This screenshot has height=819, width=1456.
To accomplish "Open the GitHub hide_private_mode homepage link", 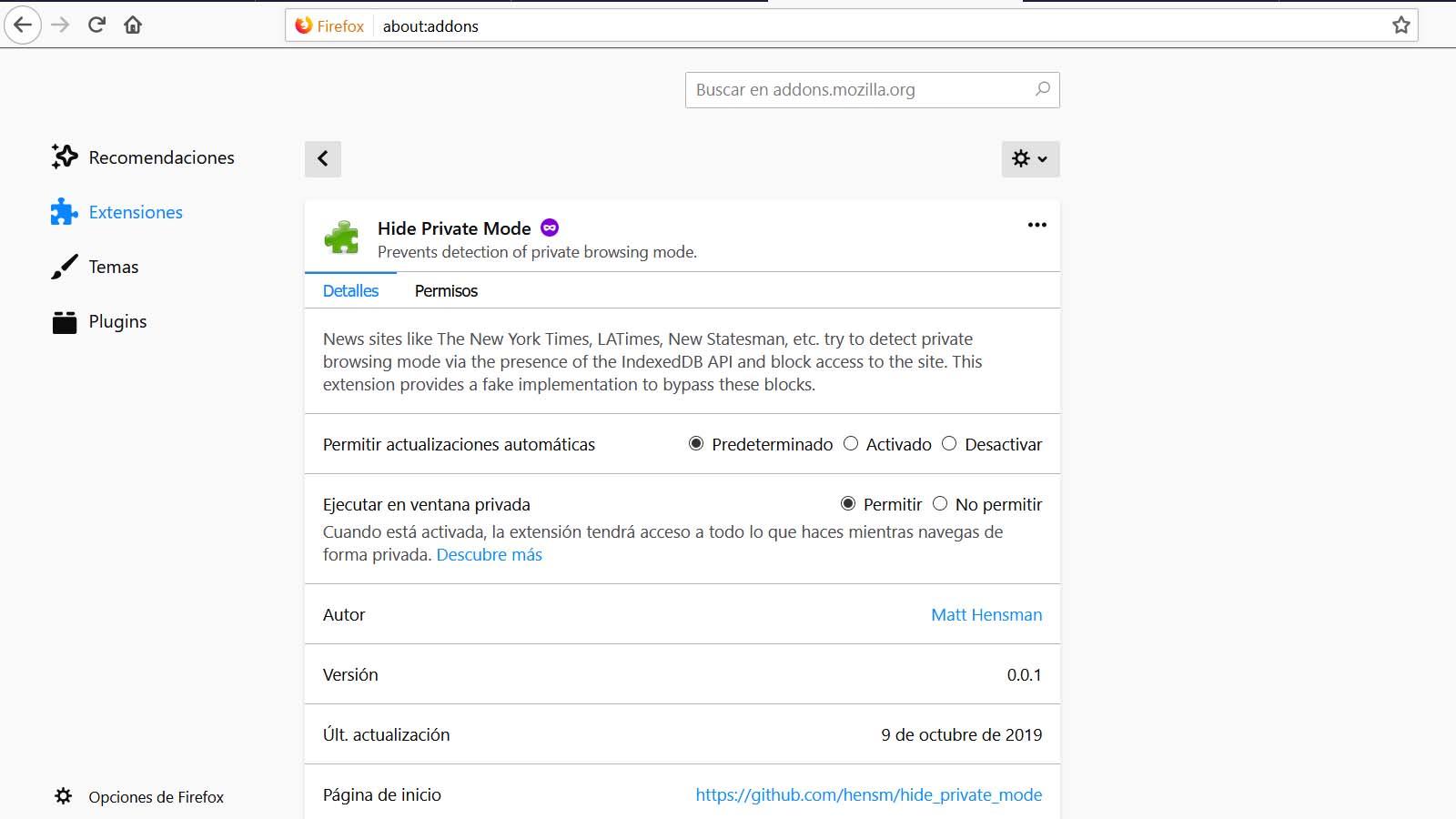I will 869,795.
